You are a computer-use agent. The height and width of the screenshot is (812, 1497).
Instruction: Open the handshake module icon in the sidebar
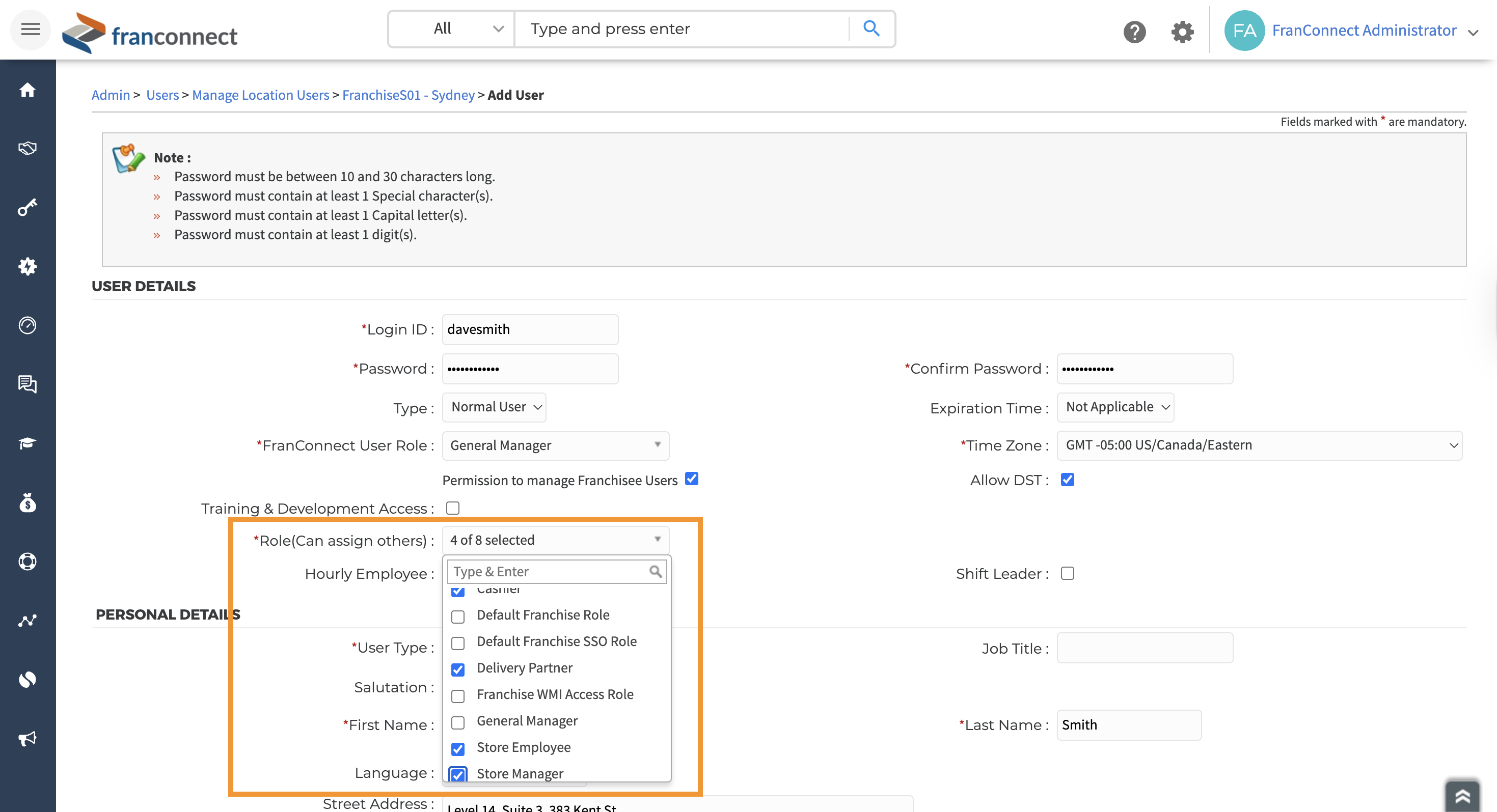tap(28, 148)
